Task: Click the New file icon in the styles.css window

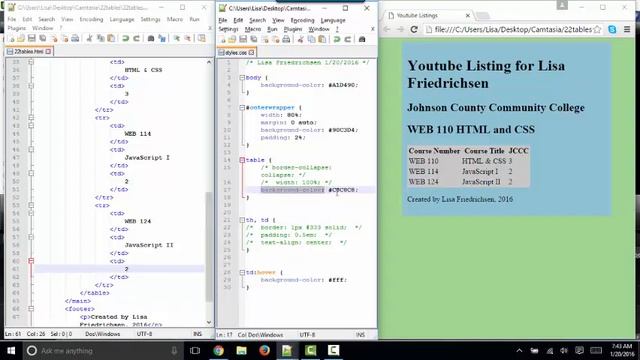Action: 222,40
